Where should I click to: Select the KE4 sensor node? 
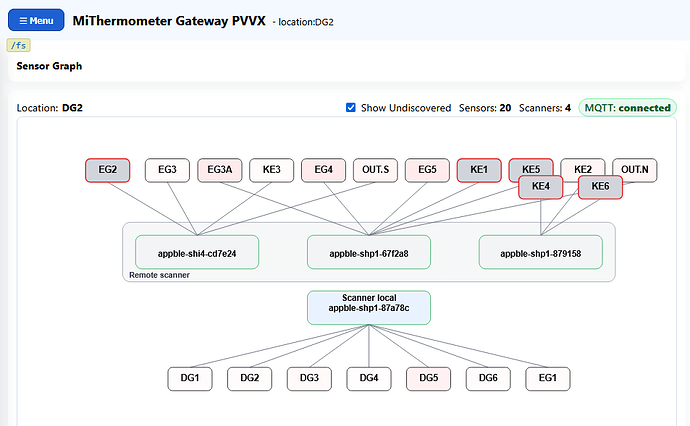click(540, 187)
